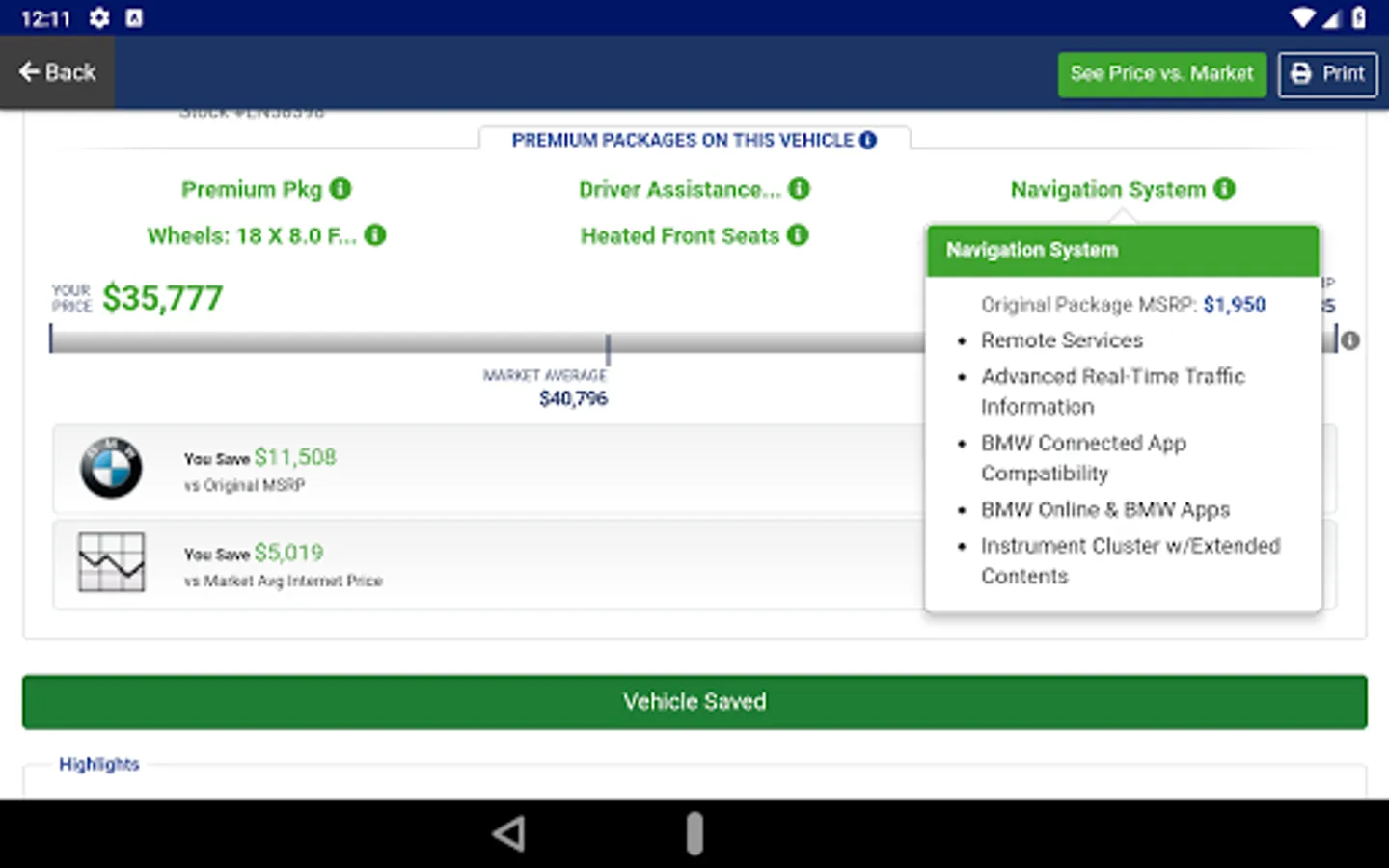The image size is (1389, 868).
Task: Select Driver Assistance package label
Action: 680,190
